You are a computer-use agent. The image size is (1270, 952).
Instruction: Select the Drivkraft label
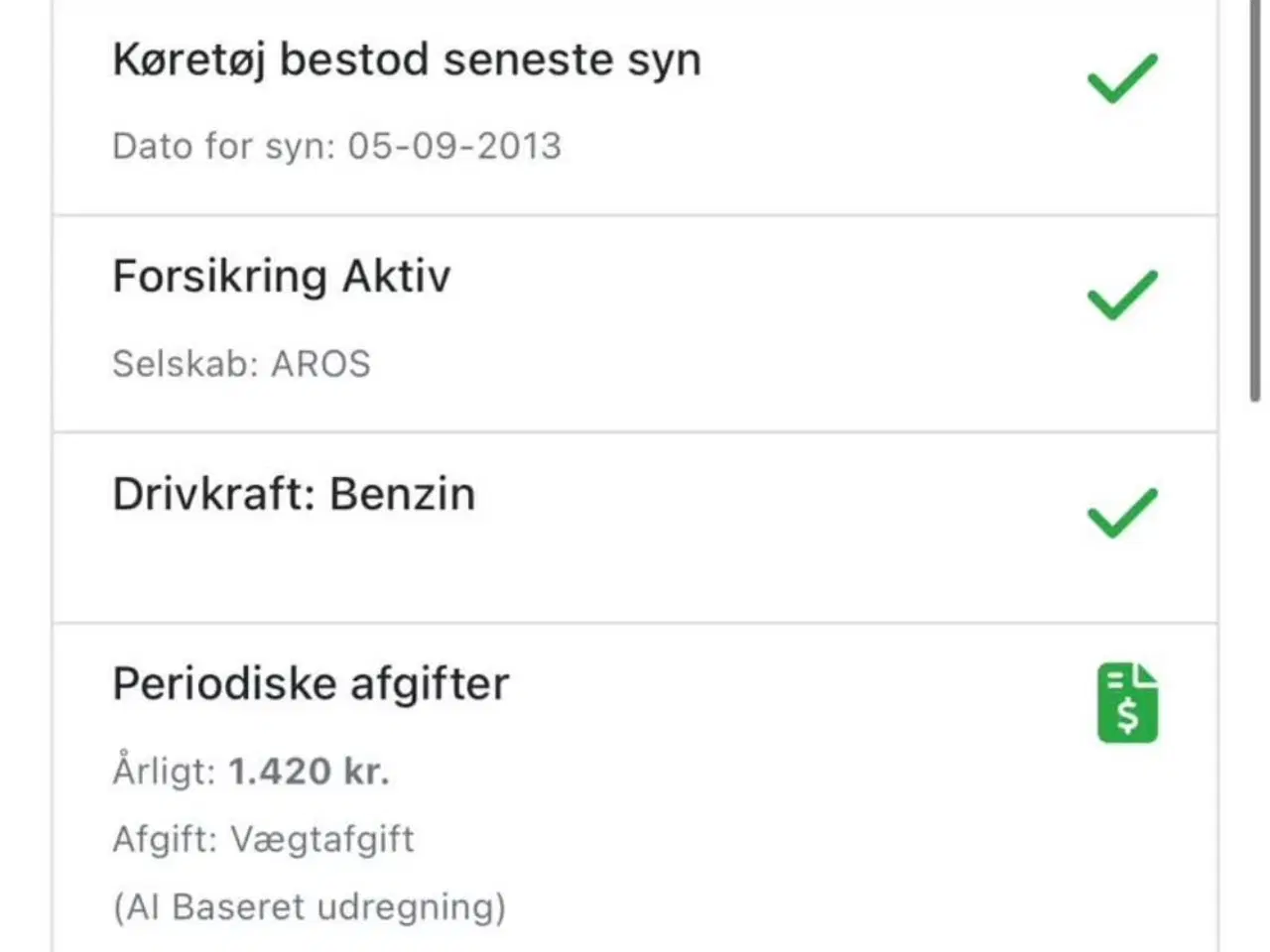coord(213,494)
